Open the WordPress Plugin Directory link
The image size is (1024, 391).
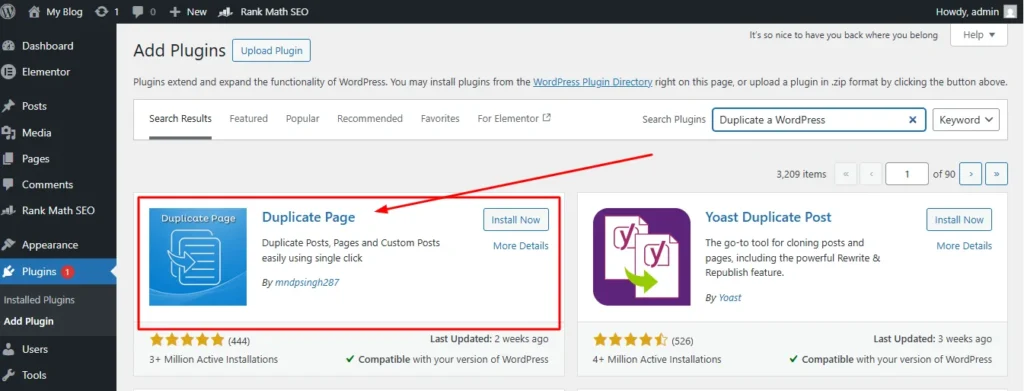pos(592,82)
